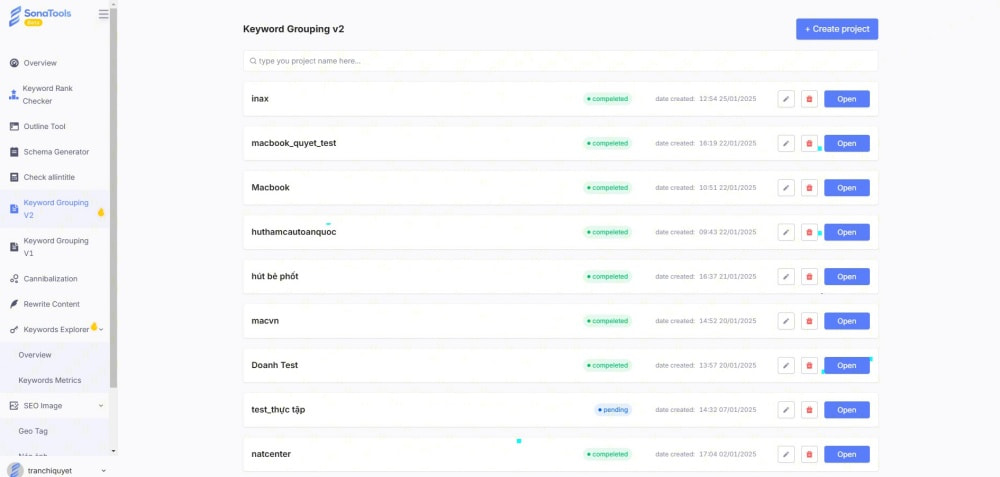Image resolution: width=1000 pixels, height=477 pixels.
Task: Expand the Keywords Explorer menu
Action: pyautogui.click(x=101, y=329)
